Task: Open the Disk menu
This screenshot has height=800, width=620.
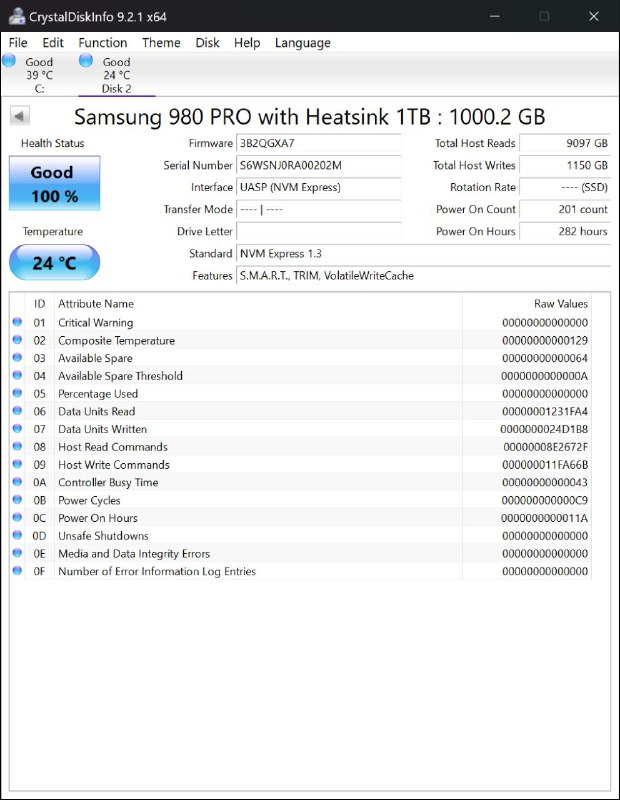Action: coord(207,43)
